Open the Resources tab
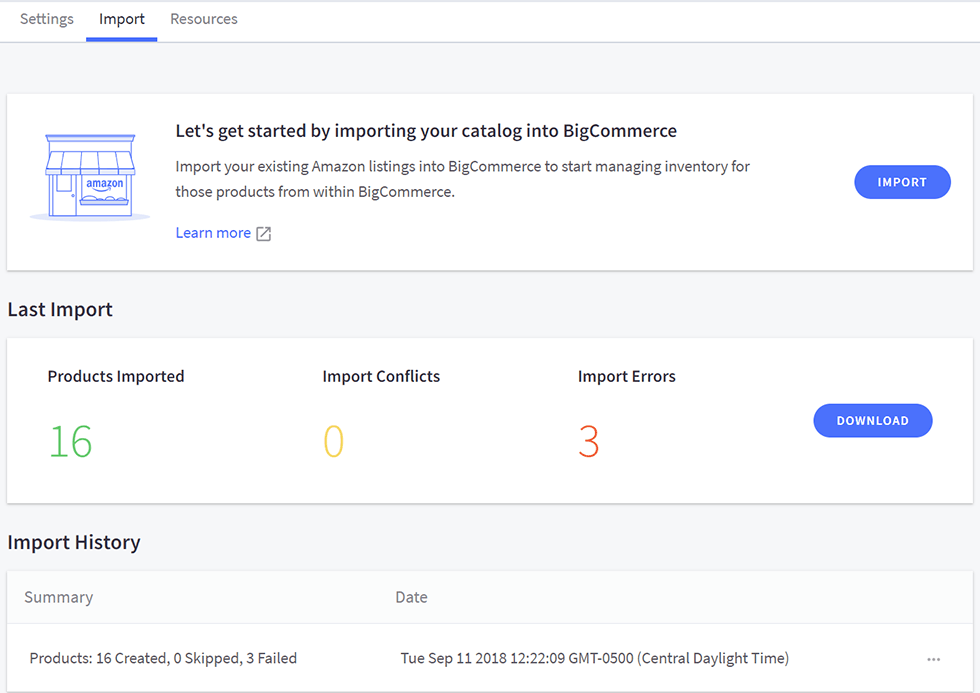The height and width of the screenshot is (693, 980). (203, 18)
